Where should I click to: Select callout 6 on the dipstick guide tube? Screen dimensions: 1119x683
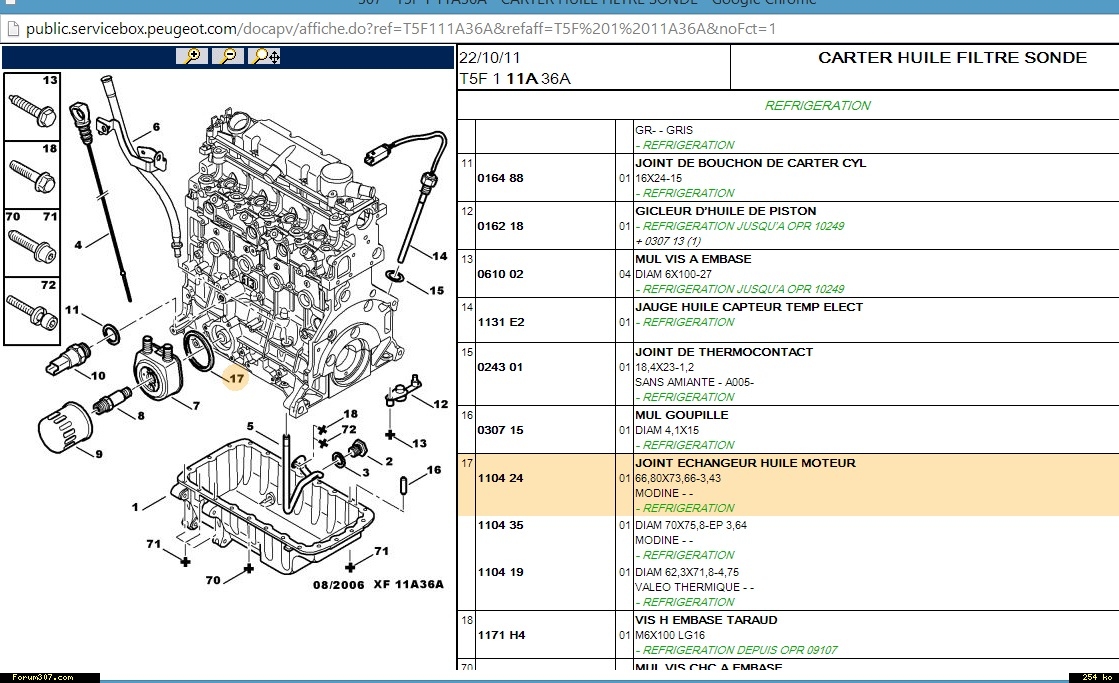point(156,127)
